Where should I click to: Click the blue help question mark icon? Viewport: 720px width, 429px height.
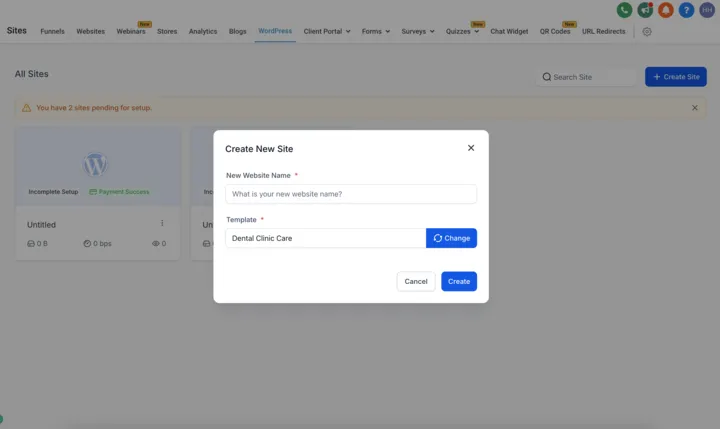(686, 10)
